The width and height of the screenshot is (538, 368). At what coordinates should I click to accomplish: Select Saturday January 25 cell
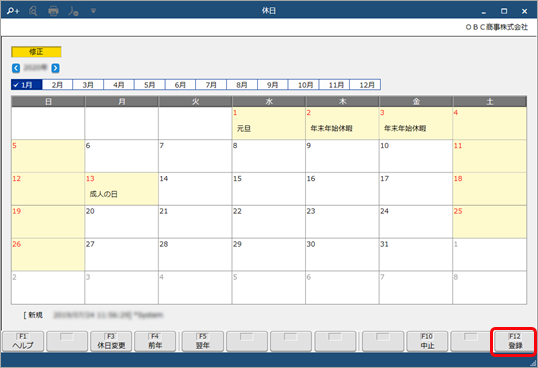point(490,222)
